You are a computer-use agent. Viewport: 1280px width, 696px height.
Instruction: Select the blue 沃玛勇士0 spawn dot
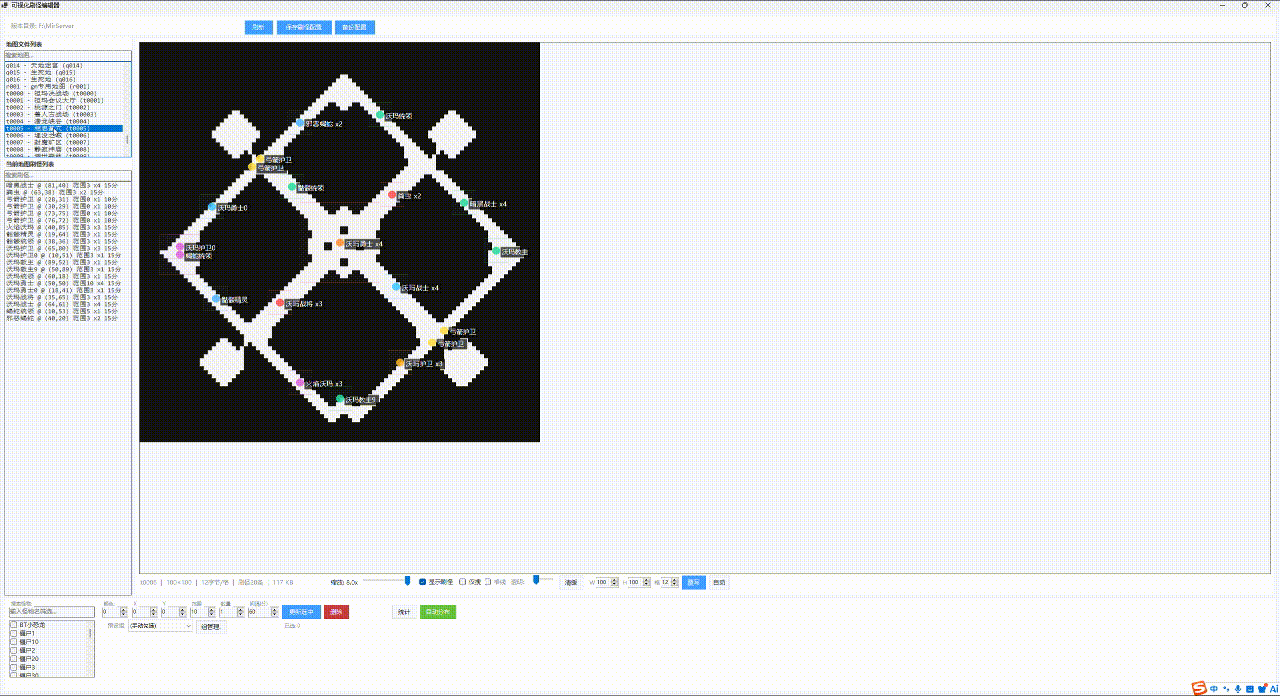212,208
